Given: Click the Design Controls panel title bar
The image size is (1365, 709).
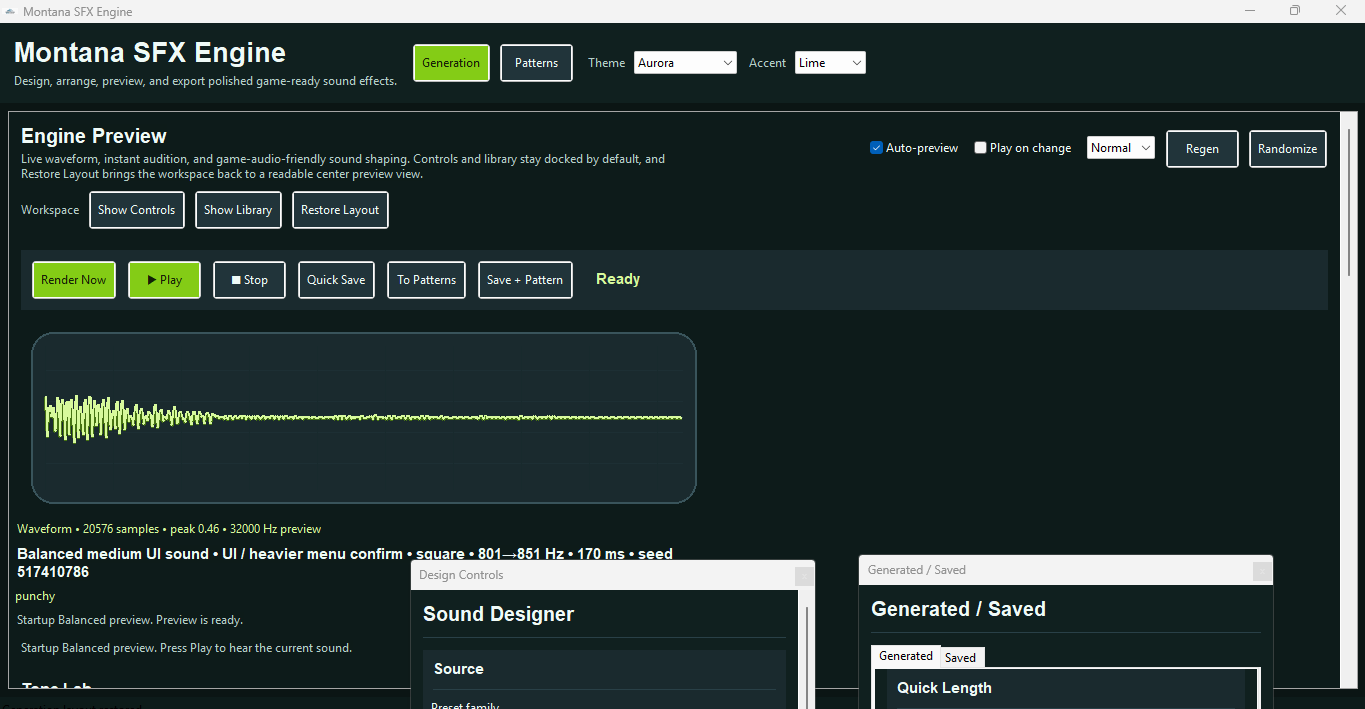Looking at the screenshot, I should pyautogui.click(x=603, y=575).
